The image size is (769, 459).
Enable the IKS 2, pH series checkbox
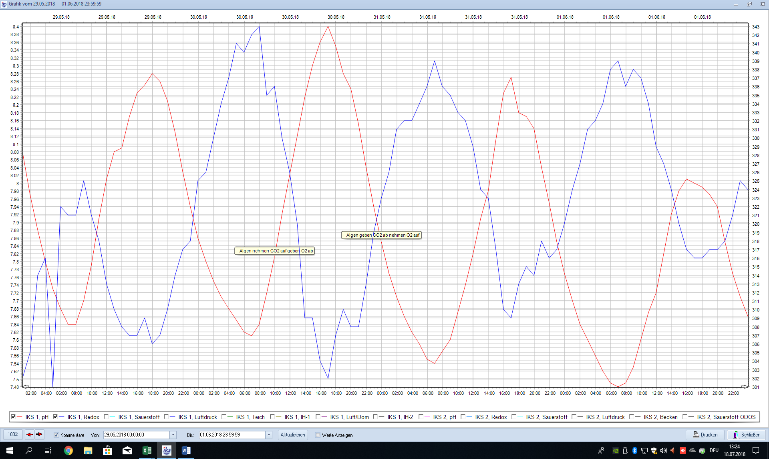[x=422, y=415]
